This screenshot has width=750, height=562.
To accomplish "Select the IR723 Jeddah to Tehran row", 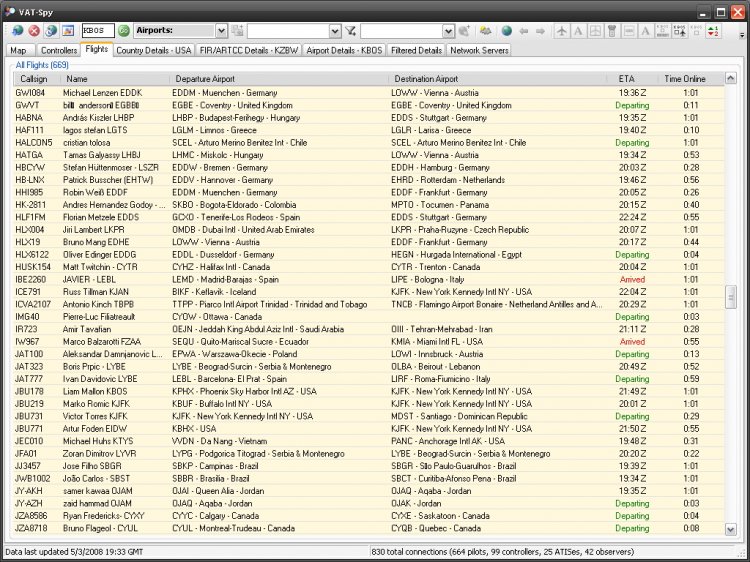I will click(368, 329).
